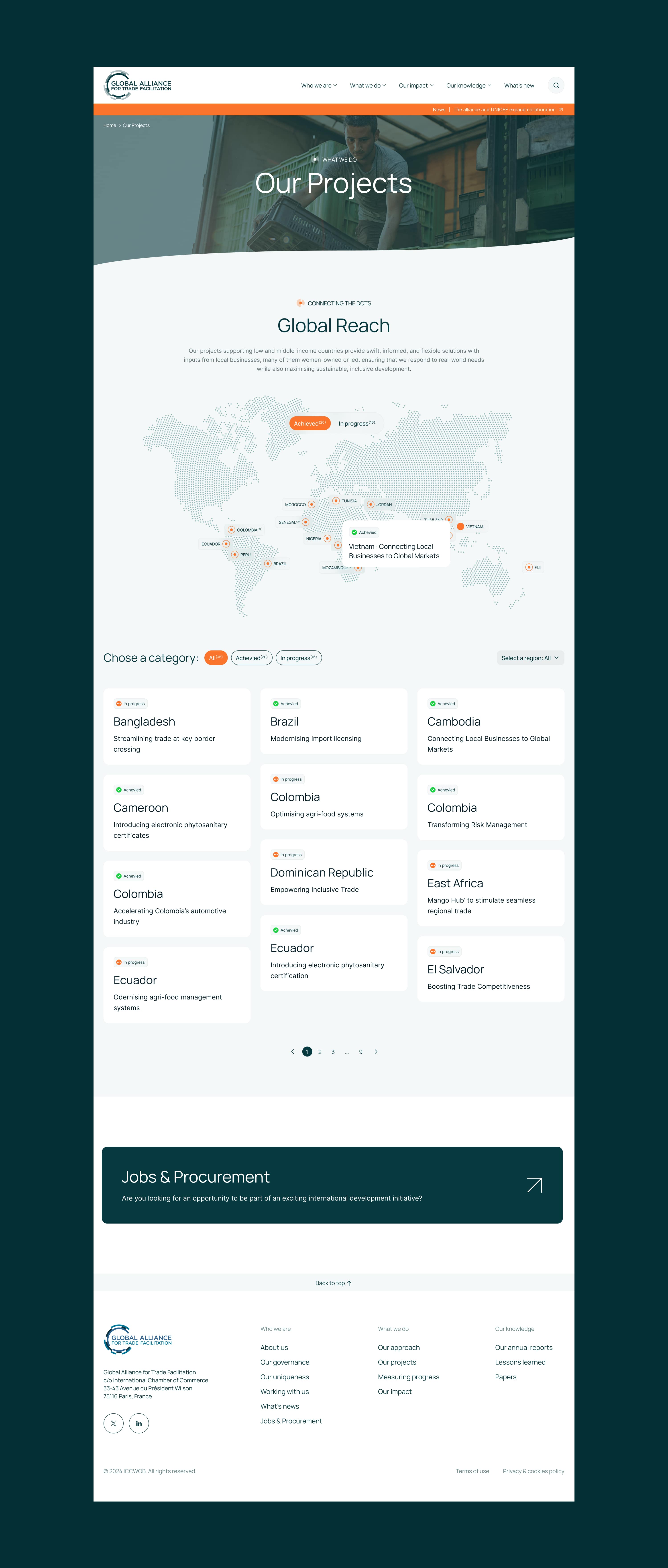Viewport: 668px width, 1568px height.
Task: Click the Ecuador map marker
Action: click(x=226, y=544)
